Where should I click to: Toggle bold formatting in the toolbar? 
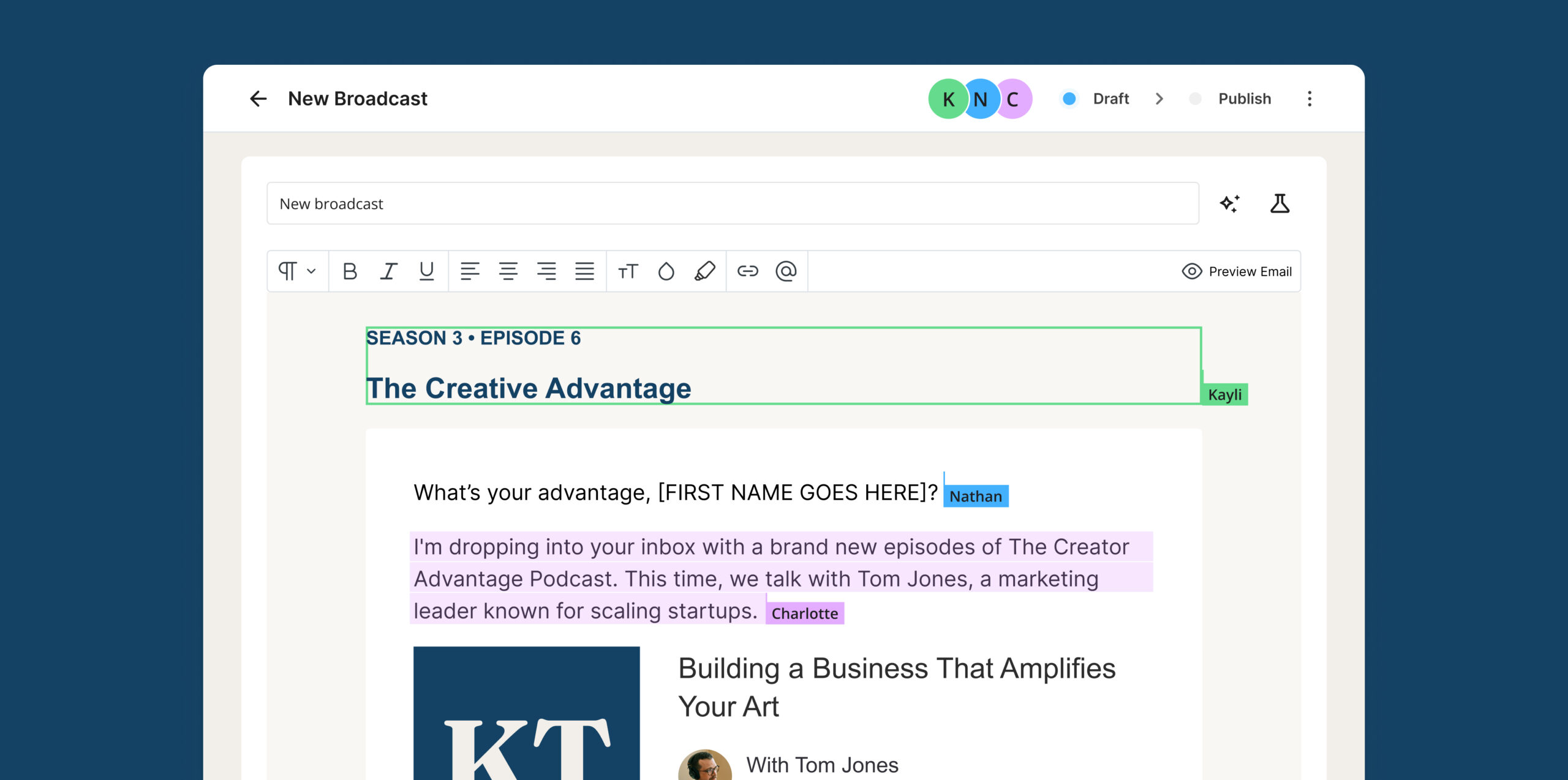tap(350, 271)
